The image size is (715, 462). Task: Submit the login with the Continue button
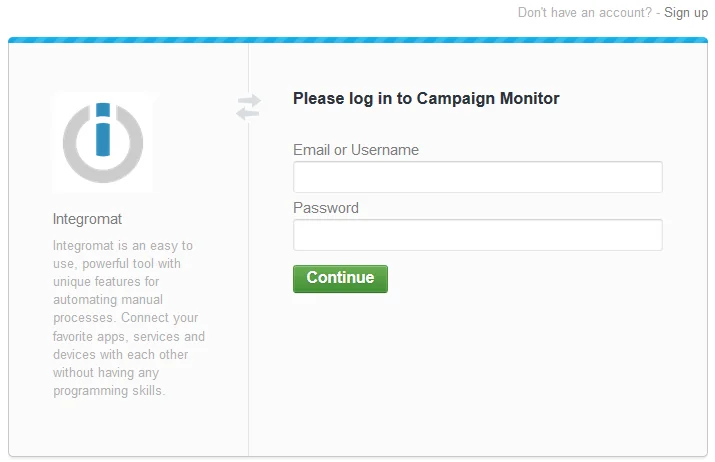(x=340, y=279)
